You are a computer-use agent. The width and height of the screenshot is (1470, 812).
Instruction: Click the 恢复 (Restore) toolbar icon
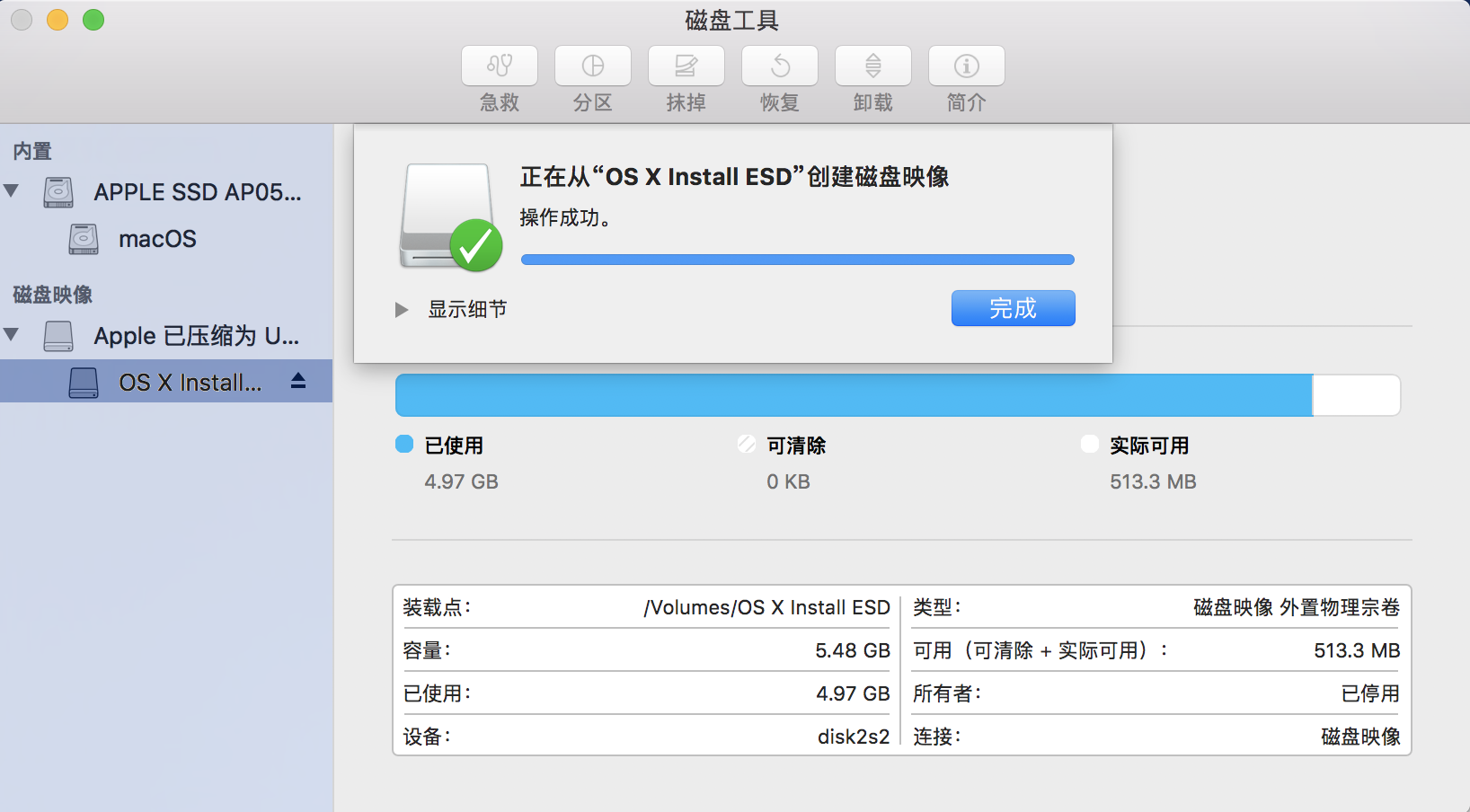point(779,76)
